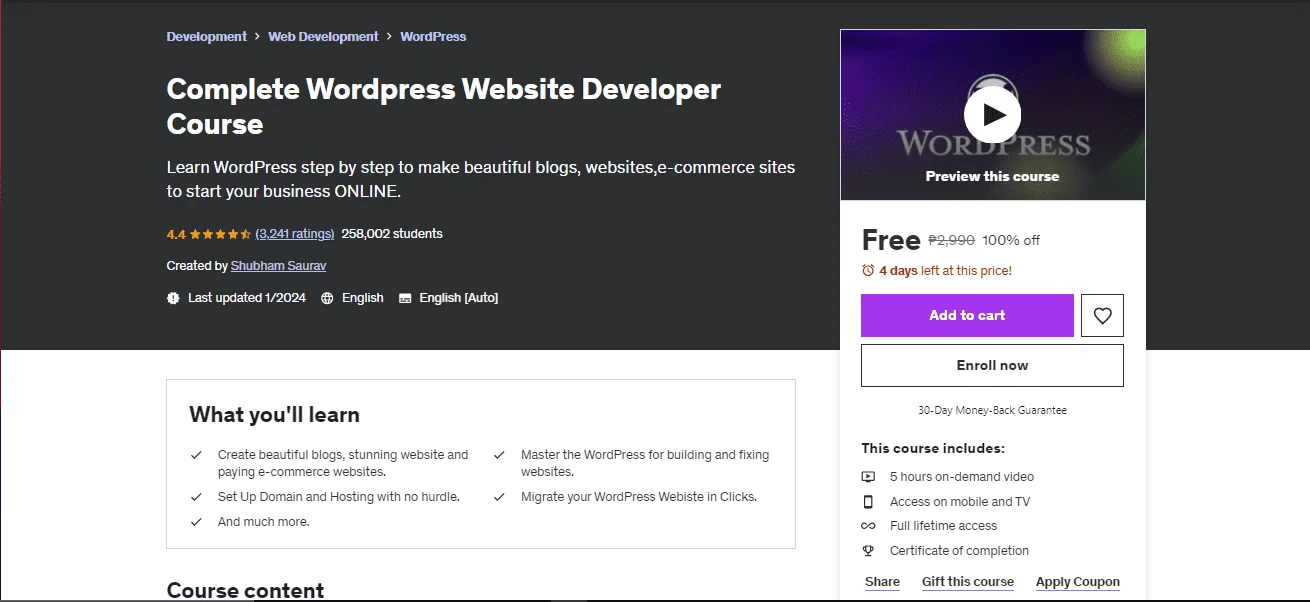
Task: Open the Development breadcrumb link
Action: [x=207, y=36]
